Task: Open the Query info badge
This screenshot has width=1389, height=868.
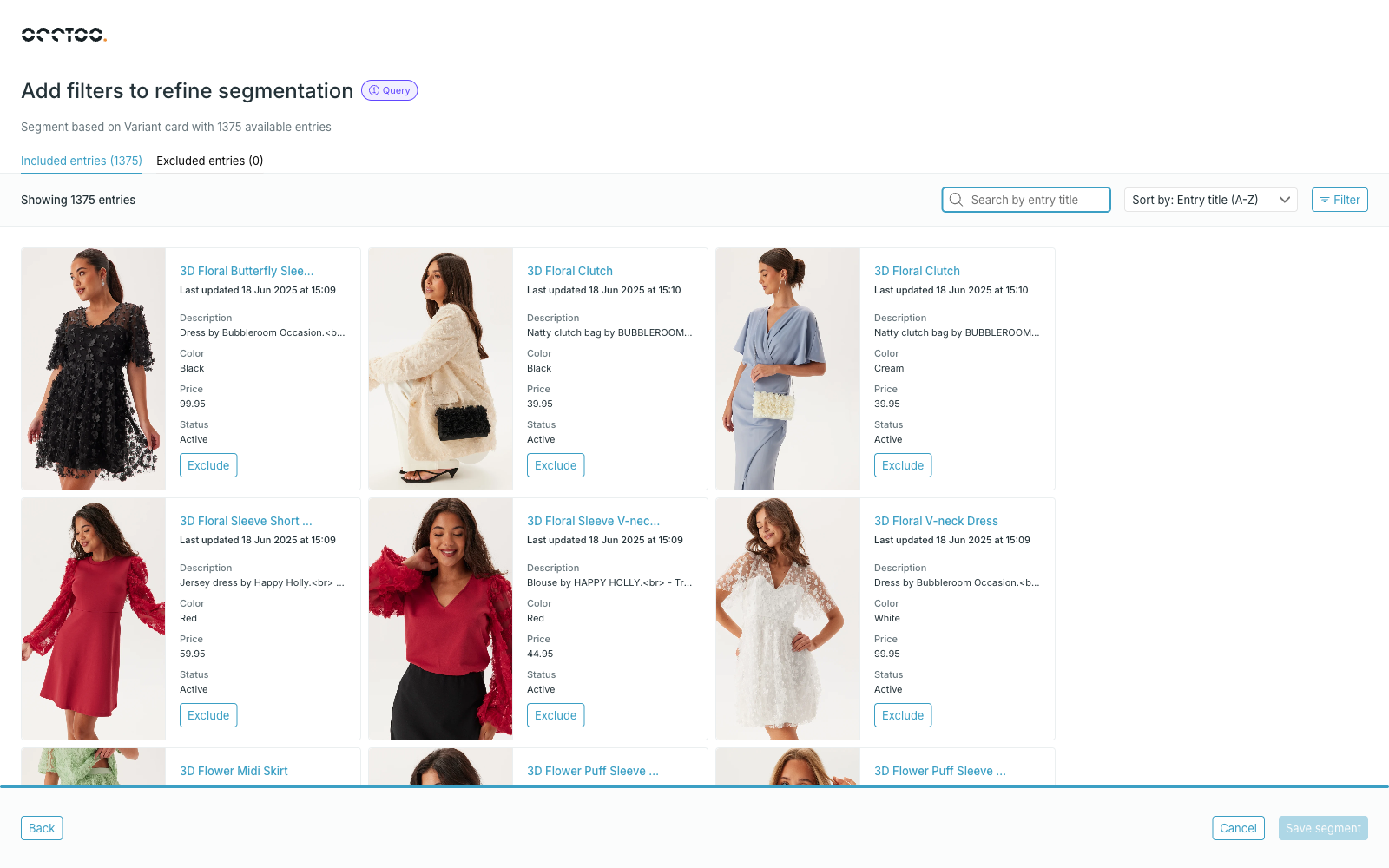Action: click(390, 90)
